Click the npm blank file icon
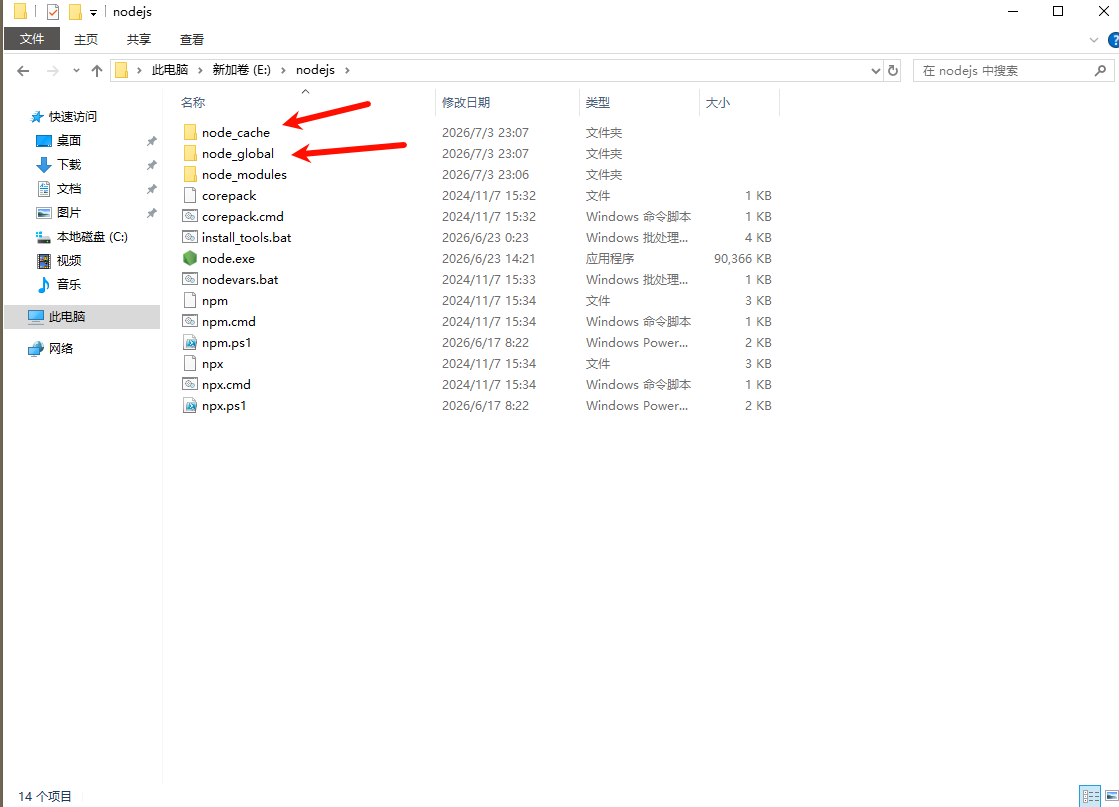Screen dimensions: 1119x807 [x=190, y=300]
